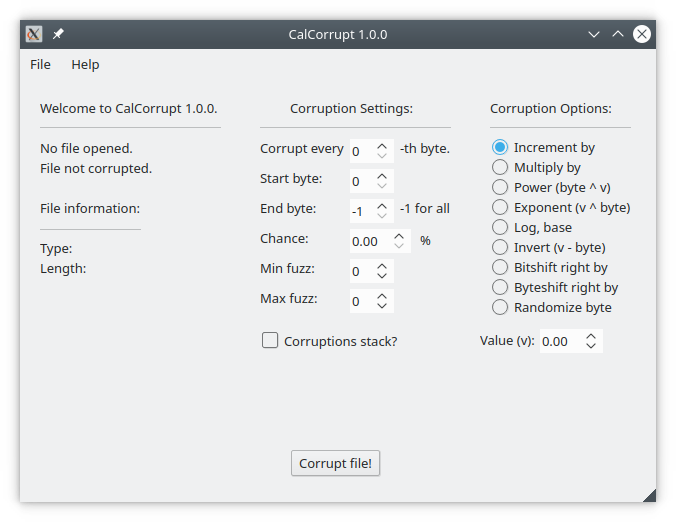Click the application icon in title bar
676x522 pixels.
[34, 34]
